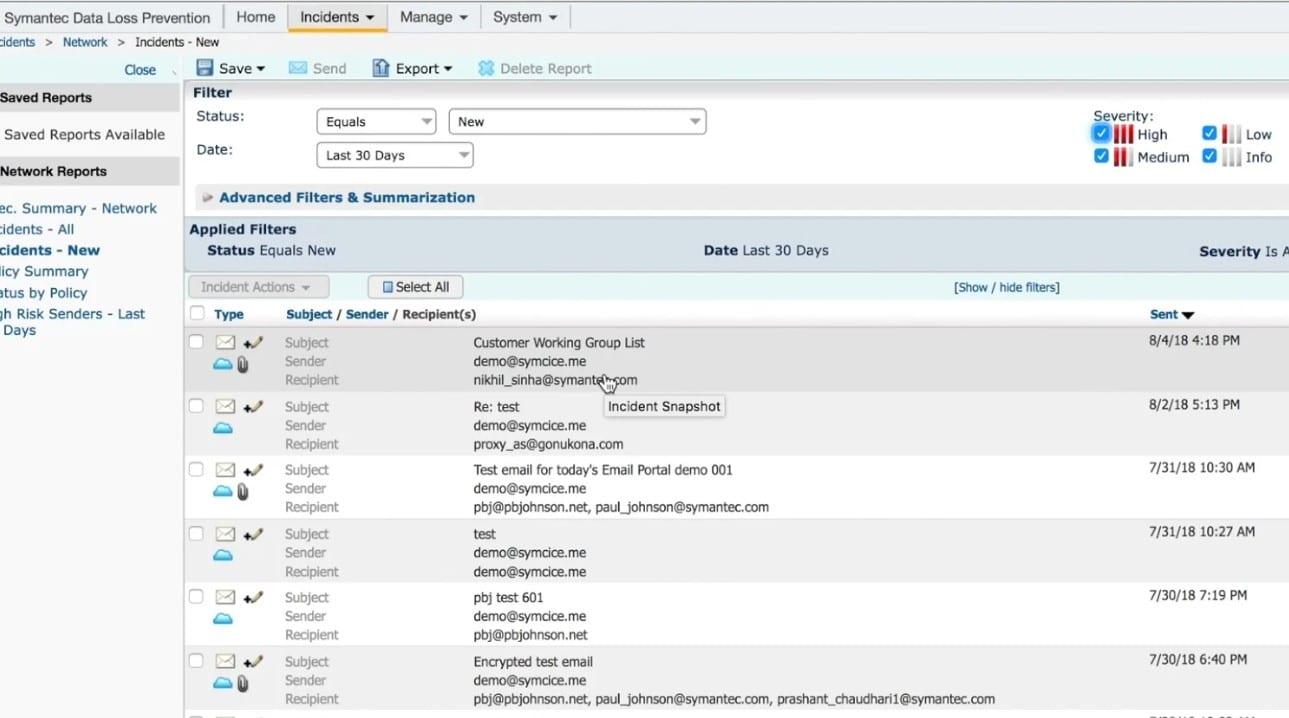
Task: Click envelope icon for pbj test 601
Action: [x=225, y=597]
